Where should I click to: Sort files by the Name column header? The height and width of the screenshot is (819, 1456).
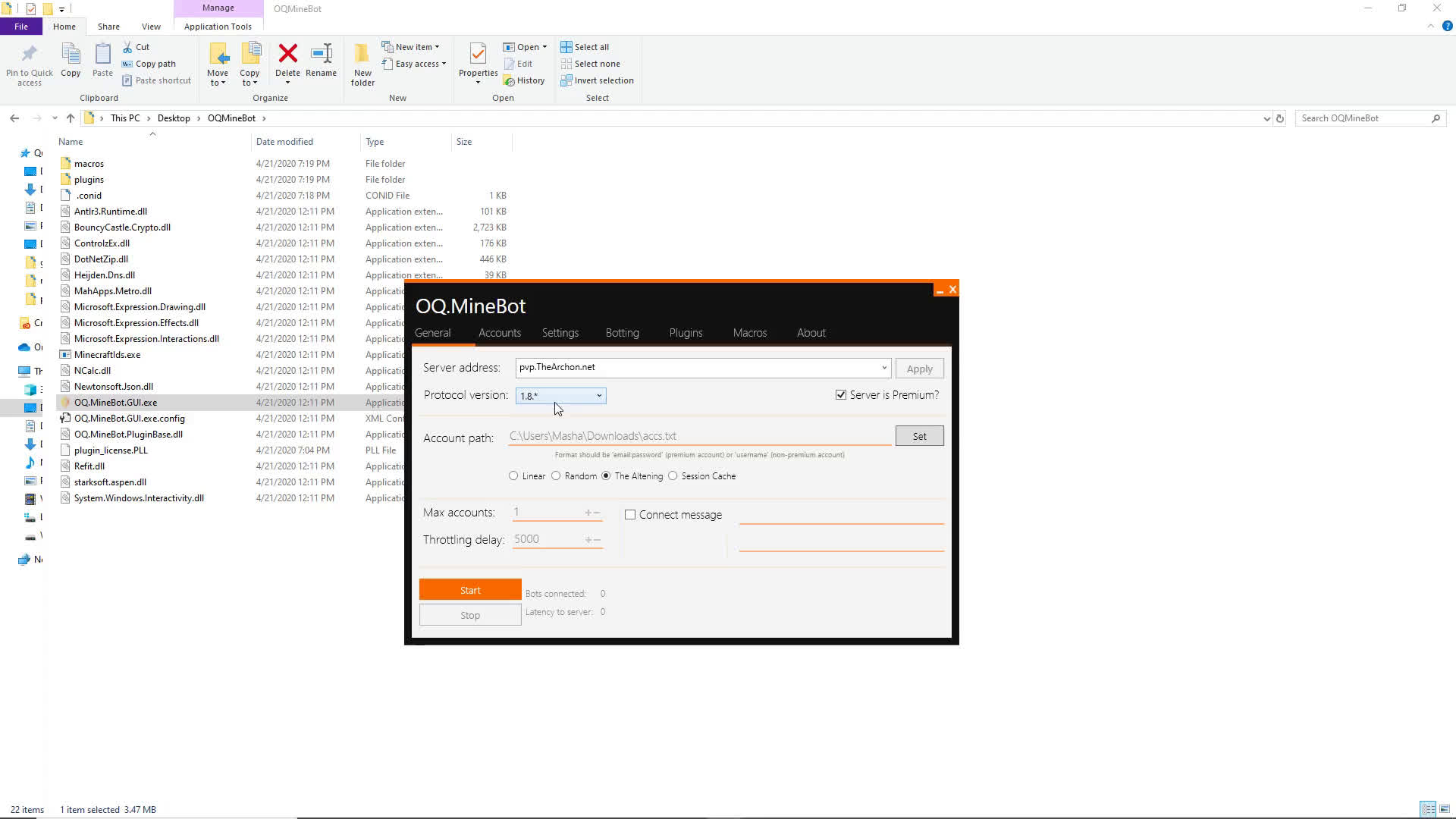click(x=71, y=142)
